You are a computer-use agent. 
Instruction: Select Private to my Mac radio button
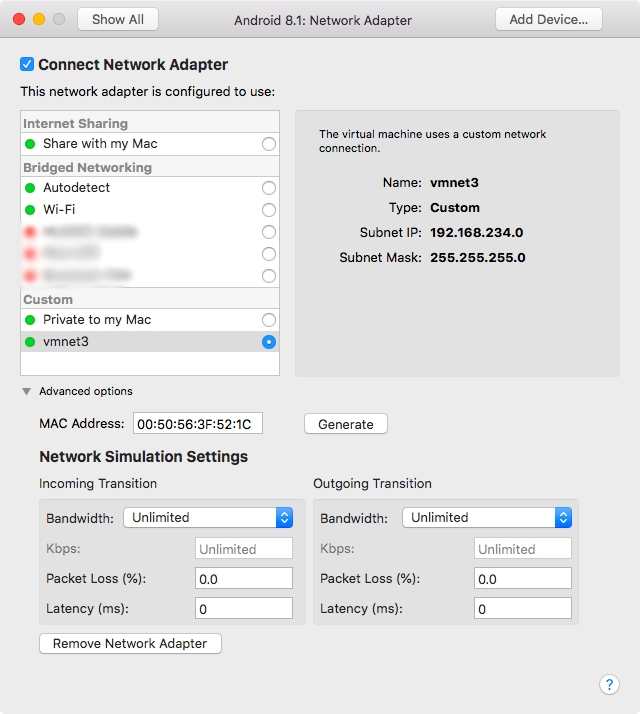point(268,320)
